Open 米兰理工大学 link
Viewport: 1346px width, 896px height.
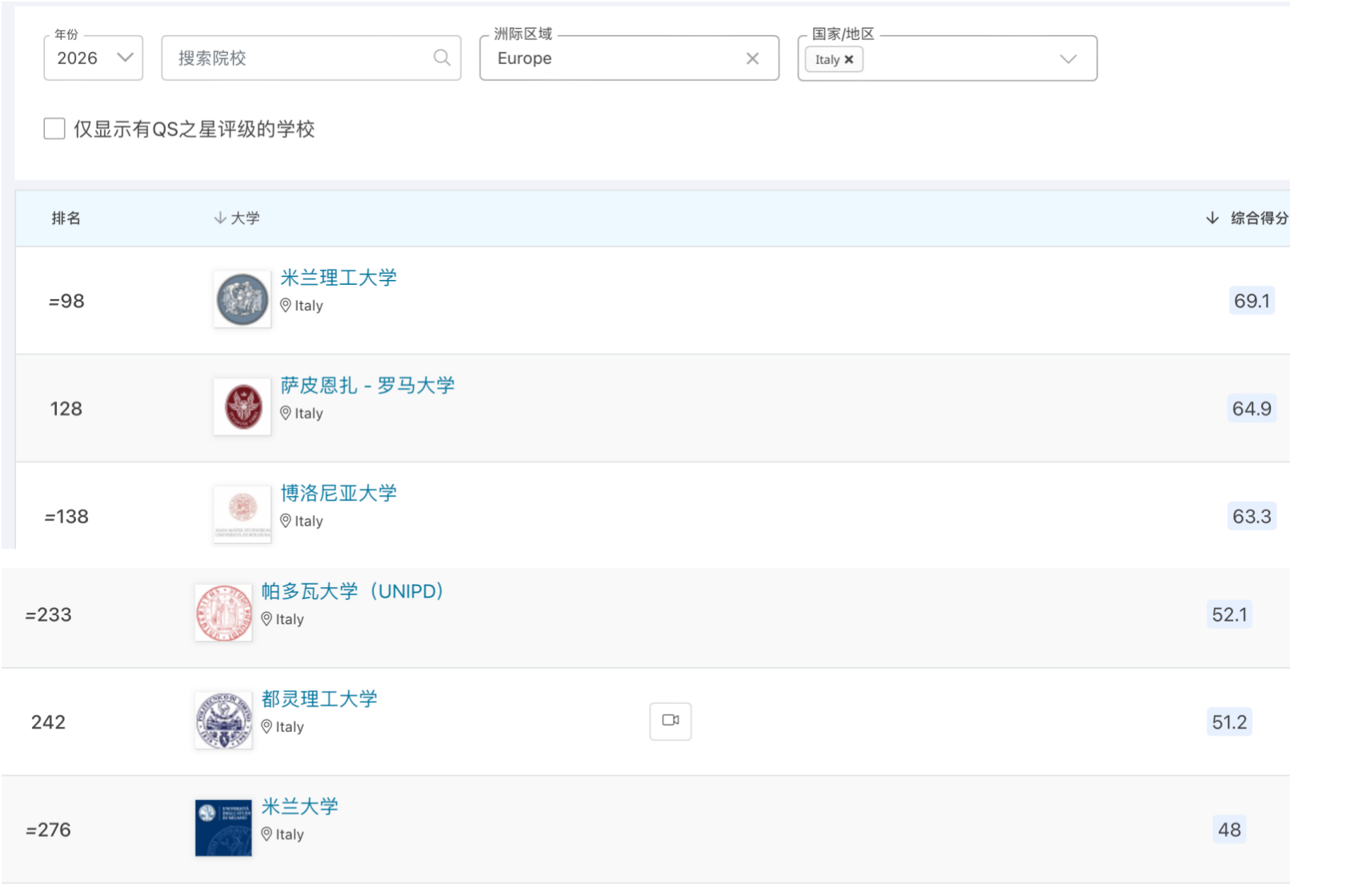click(339, 278)
